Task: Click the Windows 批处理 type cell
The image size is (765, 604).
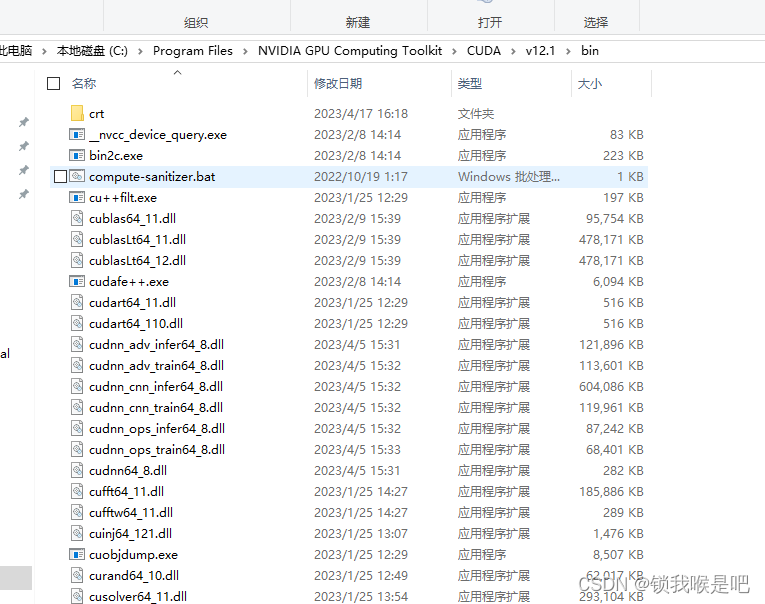Action: [508, 177]
